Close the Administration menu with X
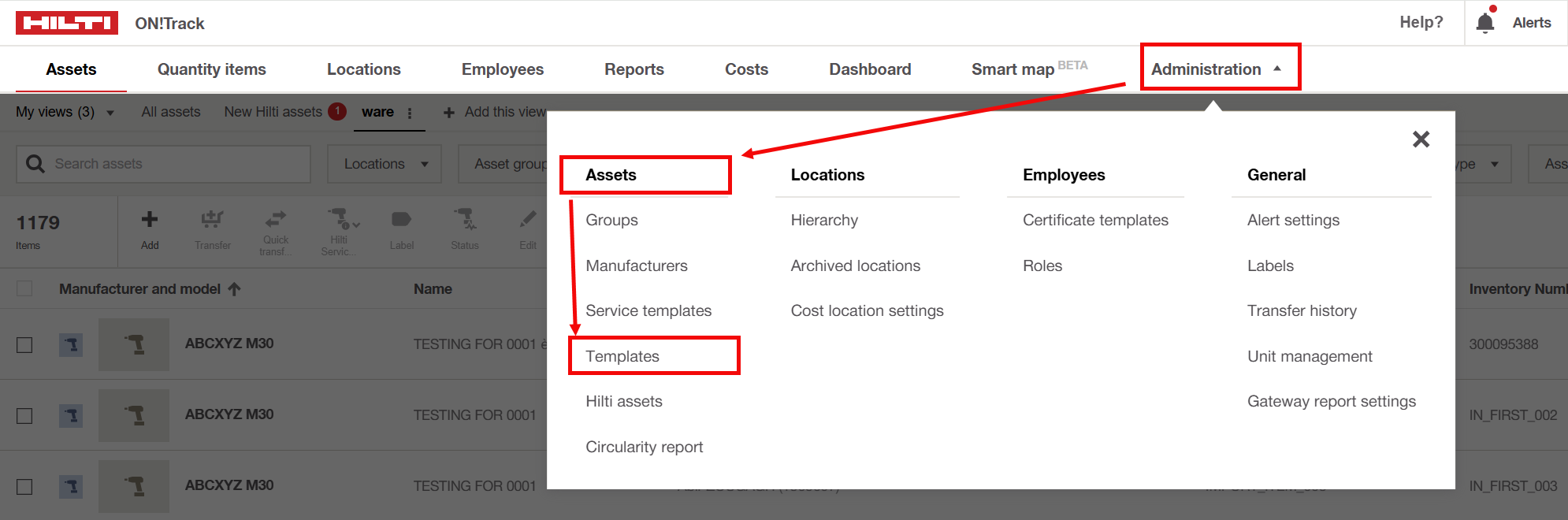This screenshot has width=1568, height=520. (x=1421, y=139)
